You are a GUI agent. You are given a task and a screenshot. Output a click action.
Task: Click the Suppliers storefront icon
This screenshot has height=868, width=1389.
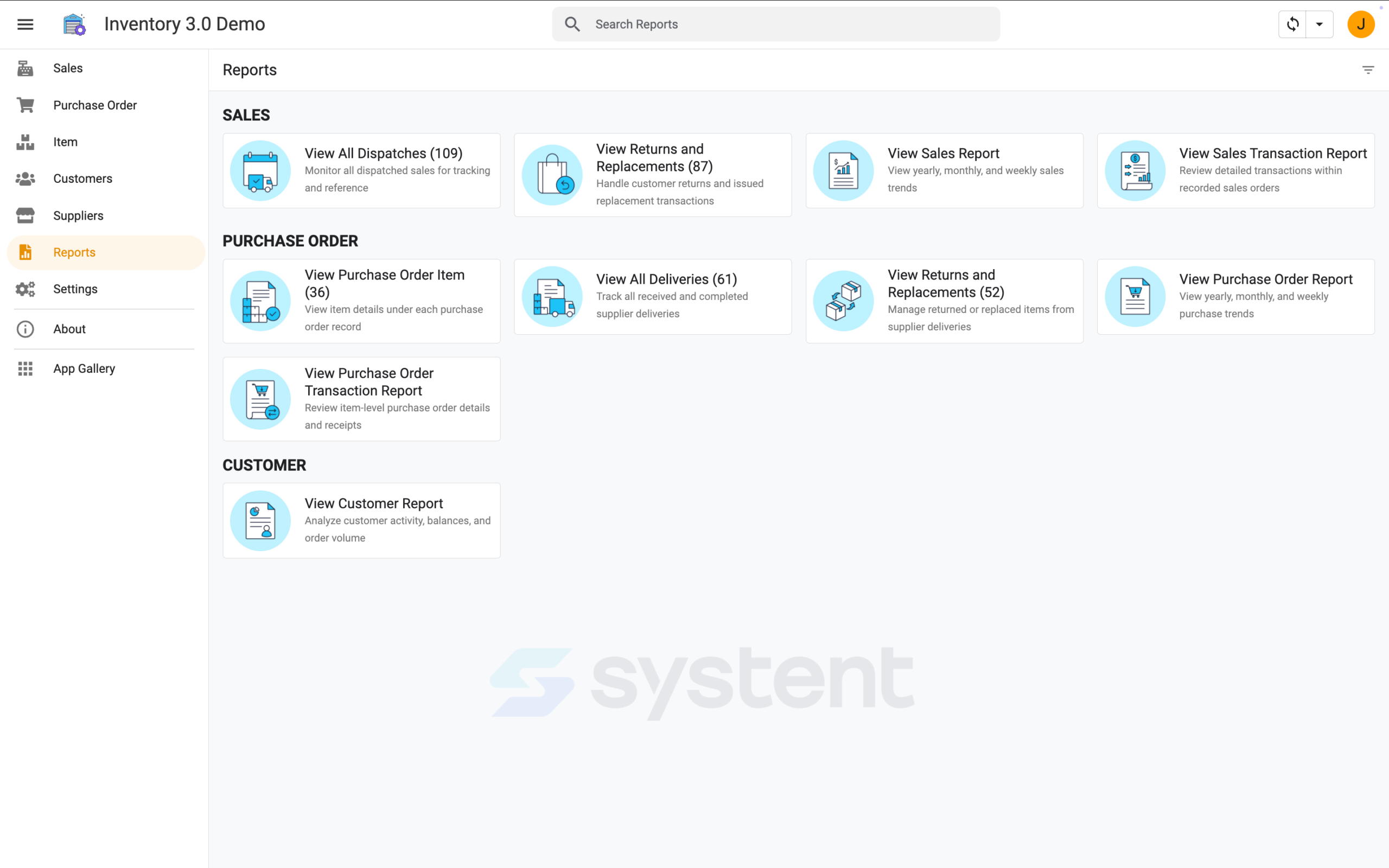pyautogui.click(x=26, y=215)
